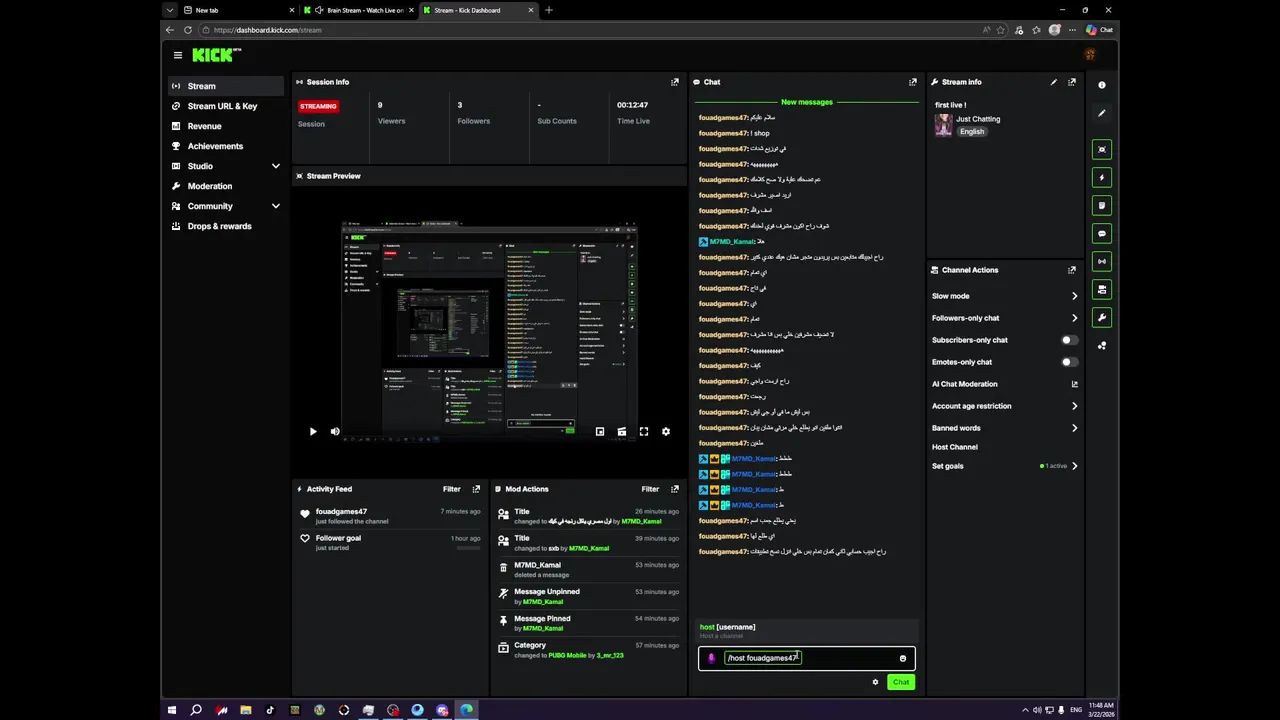Select host [username] command suggestion
1280x720 pixels.
coord(806,631)
